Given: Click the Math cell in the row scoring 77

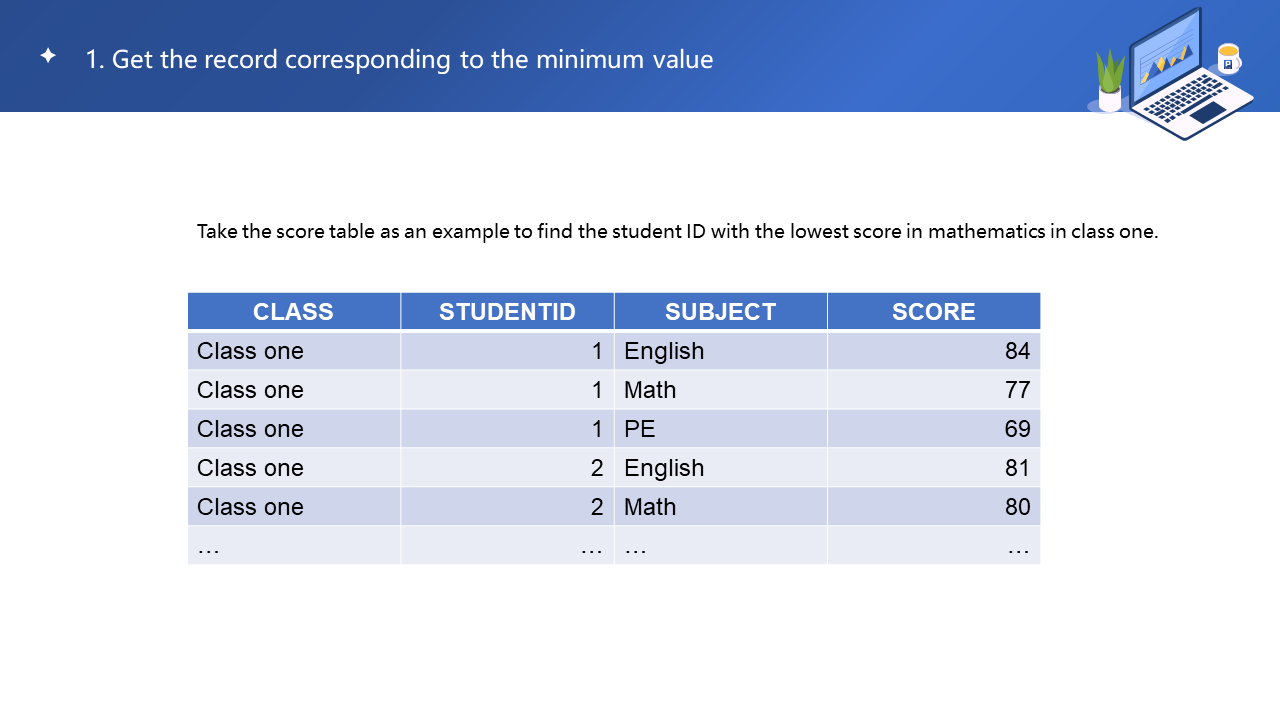Looking at the screenshot, I should (720, 390).
